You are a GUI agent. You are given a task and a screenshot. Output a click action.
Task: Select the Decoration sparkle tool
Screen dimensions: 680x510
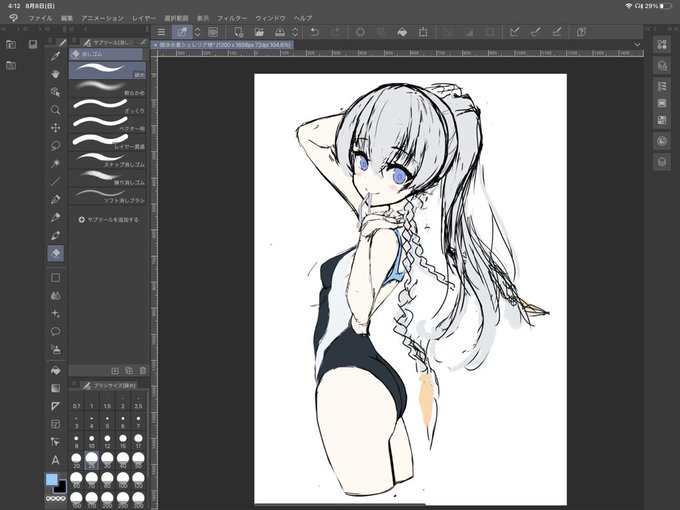tap(56, 314)
